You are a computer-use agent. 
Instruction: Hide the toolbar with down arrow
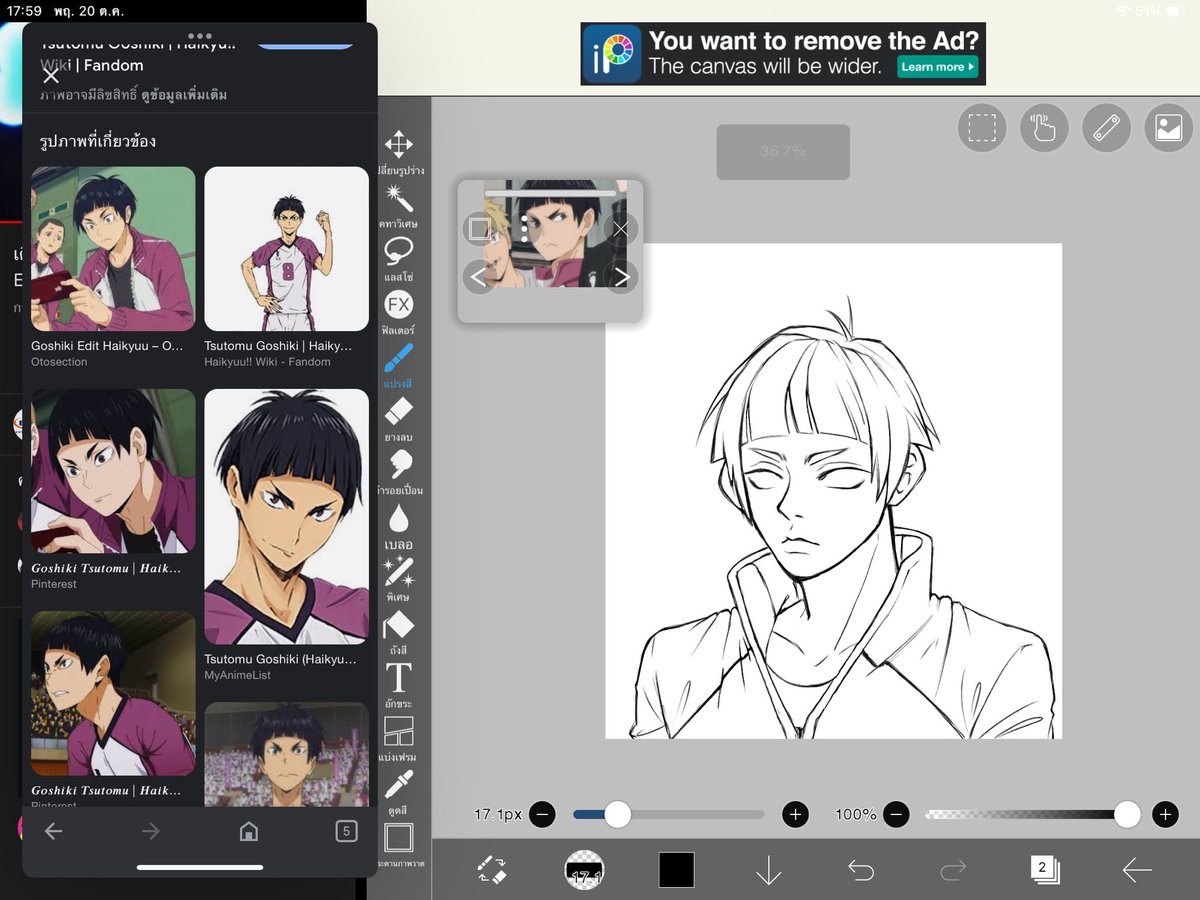pos(768,871)
